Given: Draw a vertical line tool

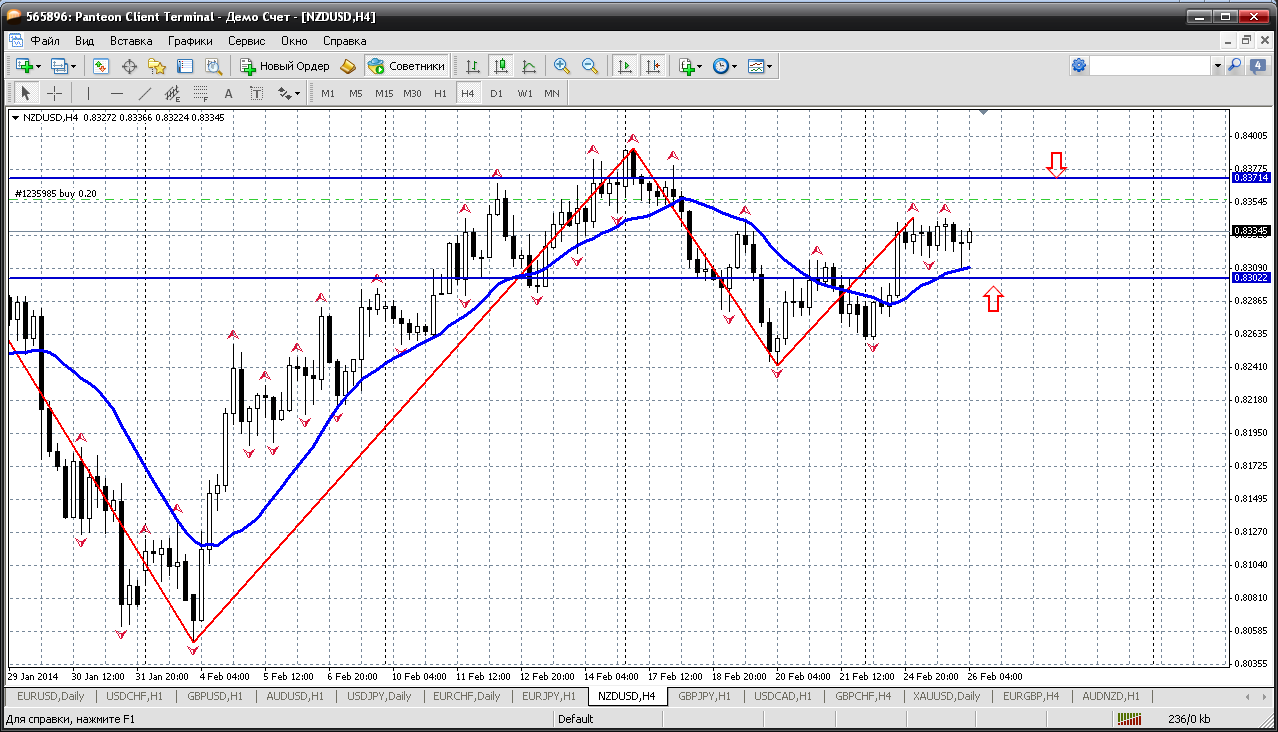Looking at the screenshot, I should pos(88,93).
